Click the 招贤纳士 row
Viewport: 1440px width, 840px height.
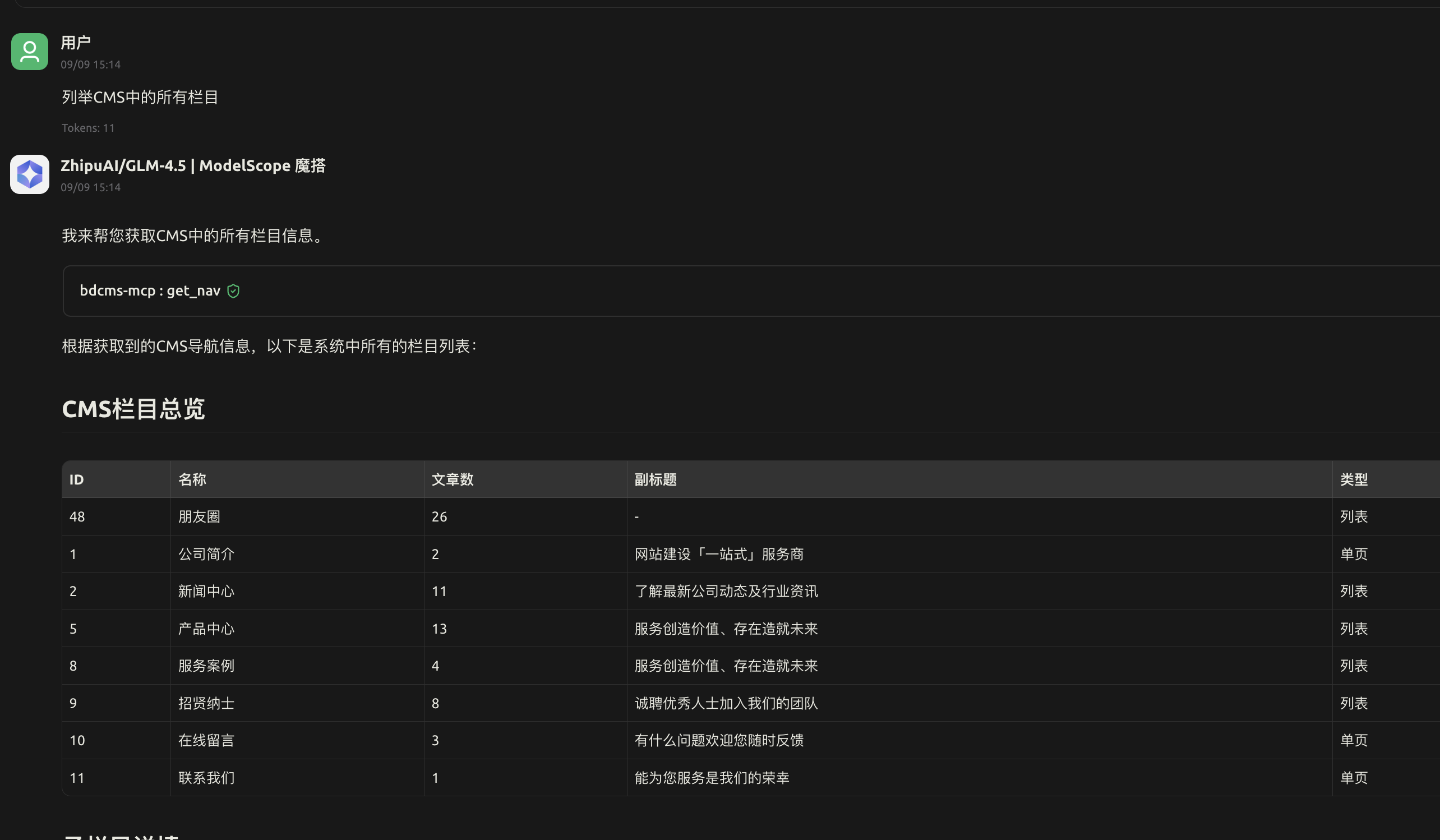point(206,703)
